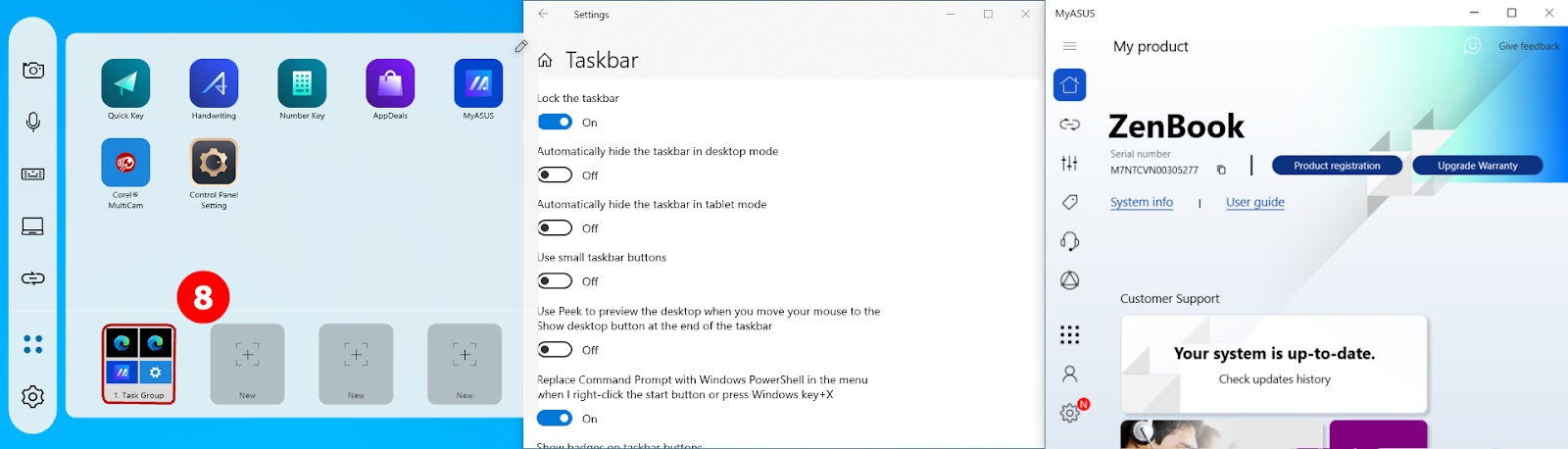Open the 1. Task Group tile

click(139, 364)
